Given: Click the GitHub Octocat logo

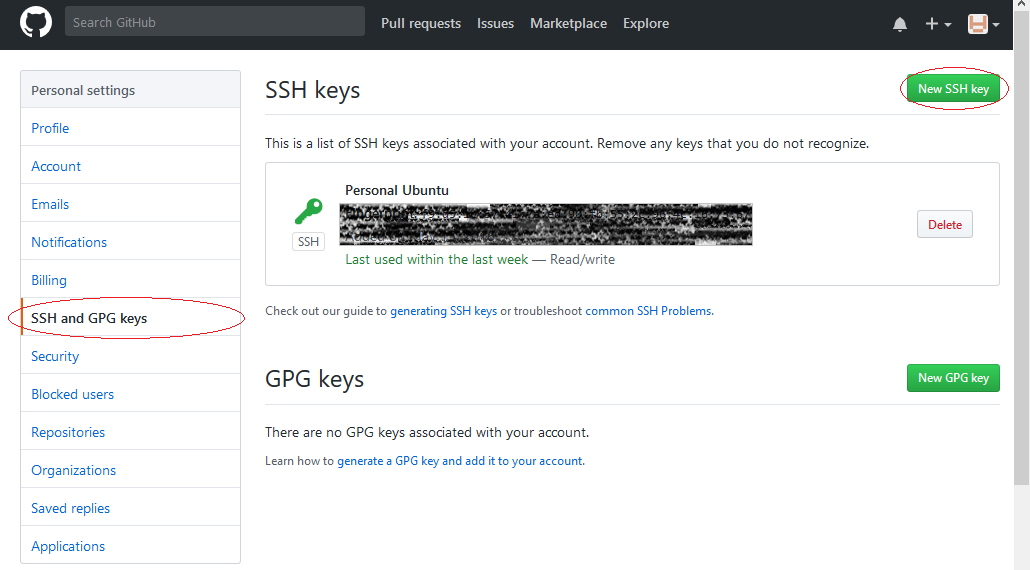Looking at the screenshot, I should click(35, 23).
